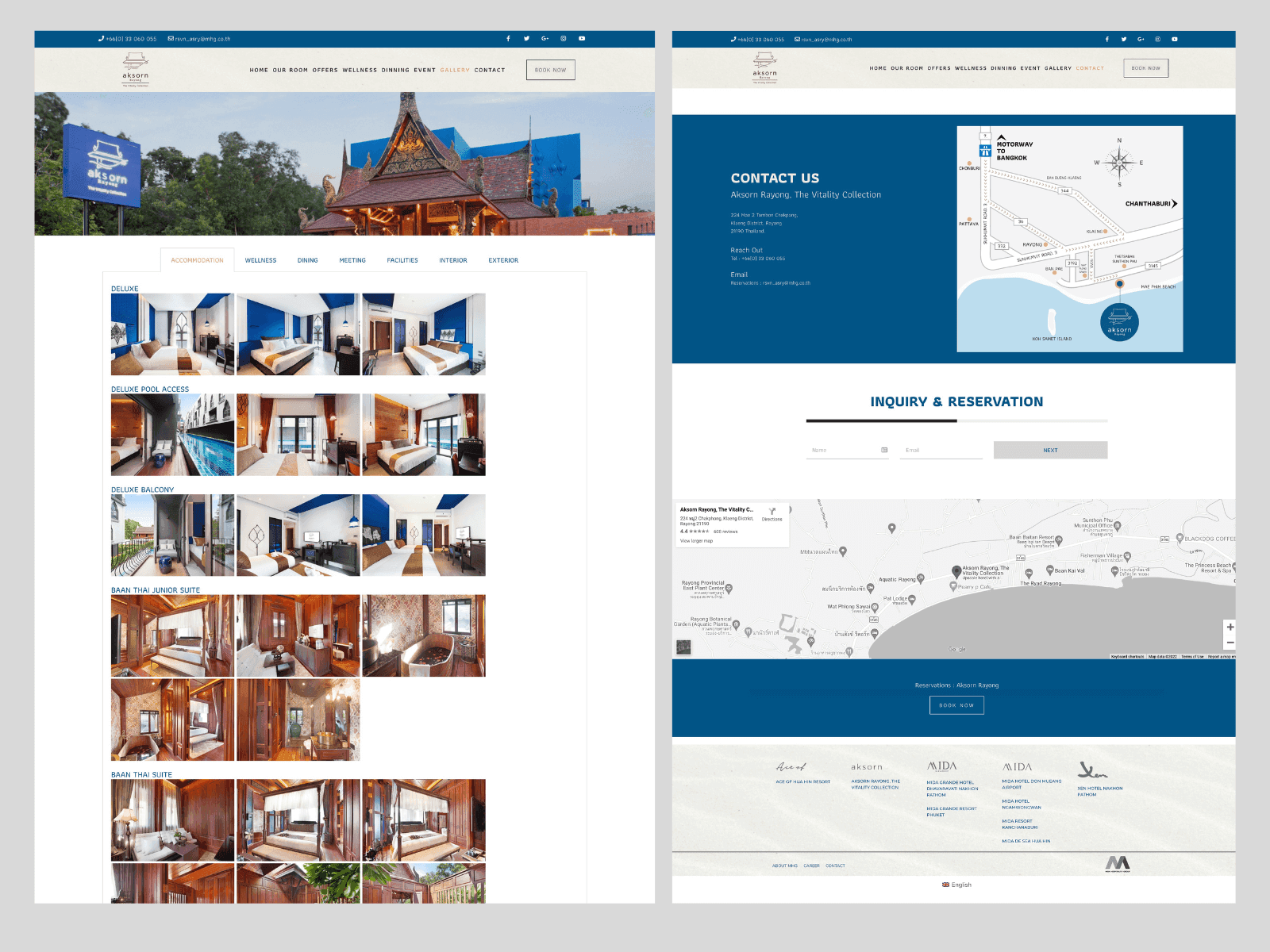
Task: Click Next button in inquiry form
Action: point(1050,450)
